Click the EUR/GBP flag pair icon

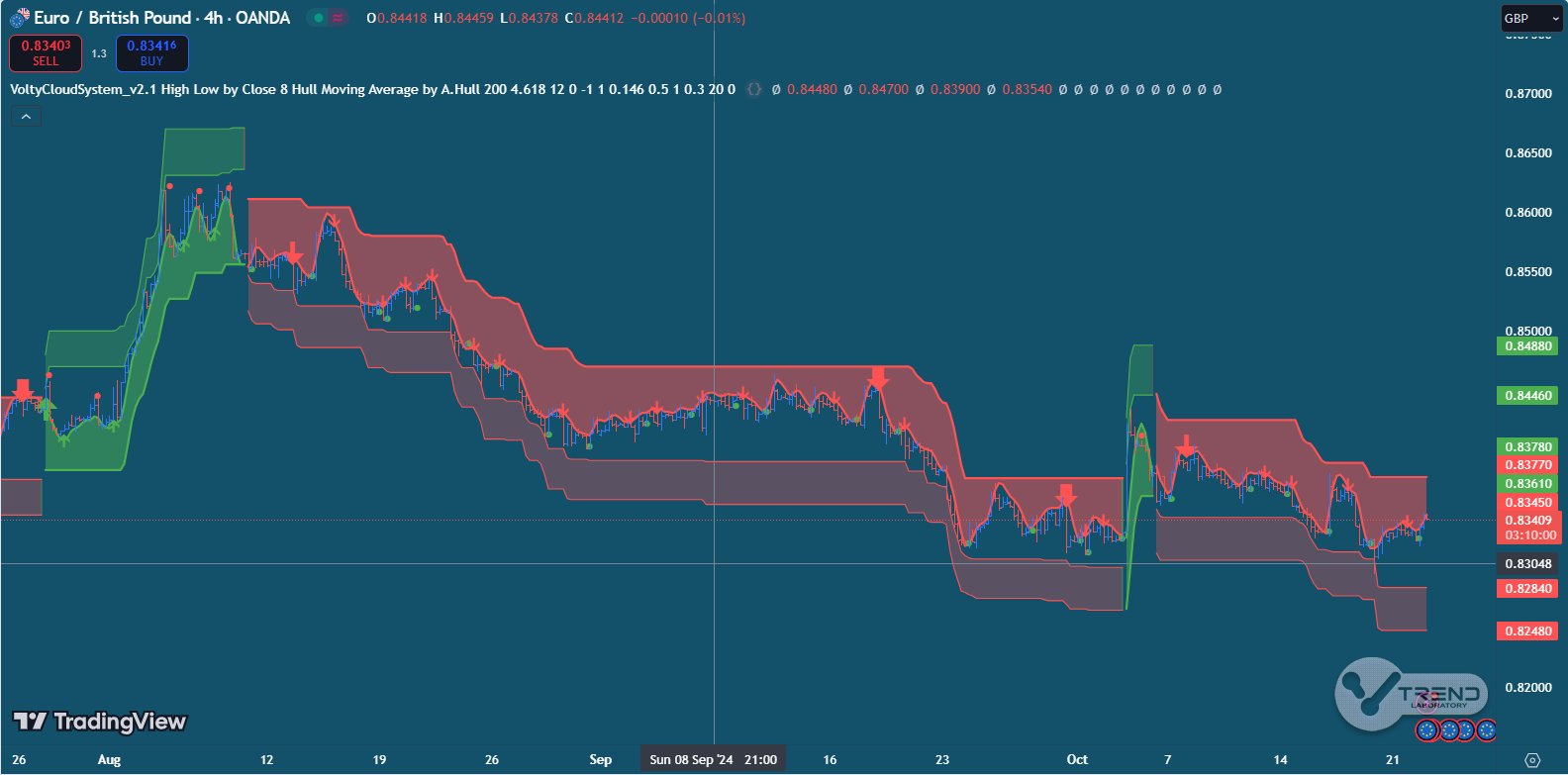19,17
